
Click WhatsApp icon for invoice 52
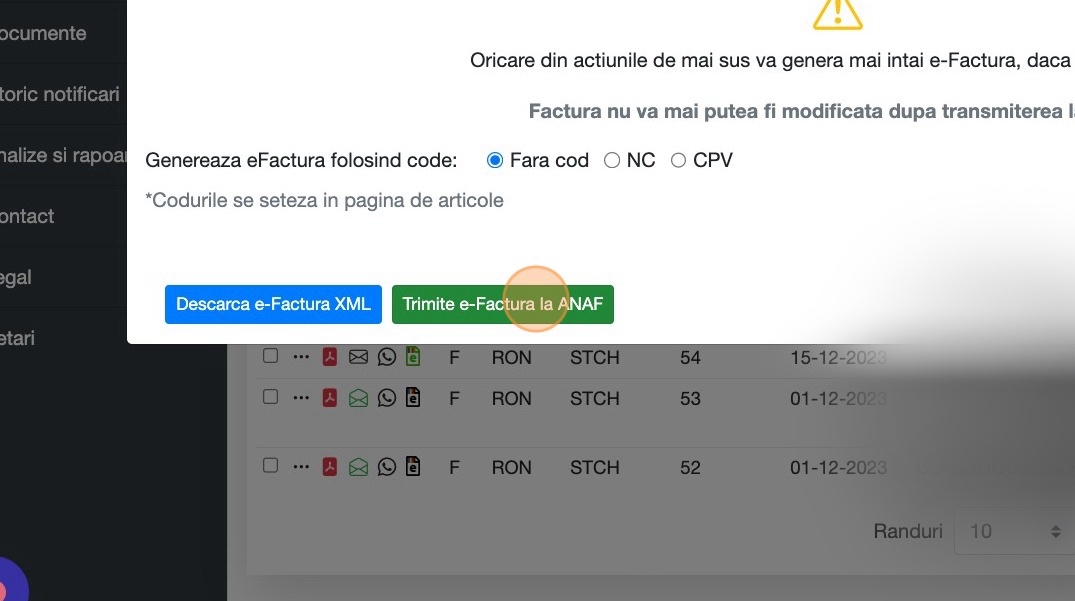tap(387, 467)
